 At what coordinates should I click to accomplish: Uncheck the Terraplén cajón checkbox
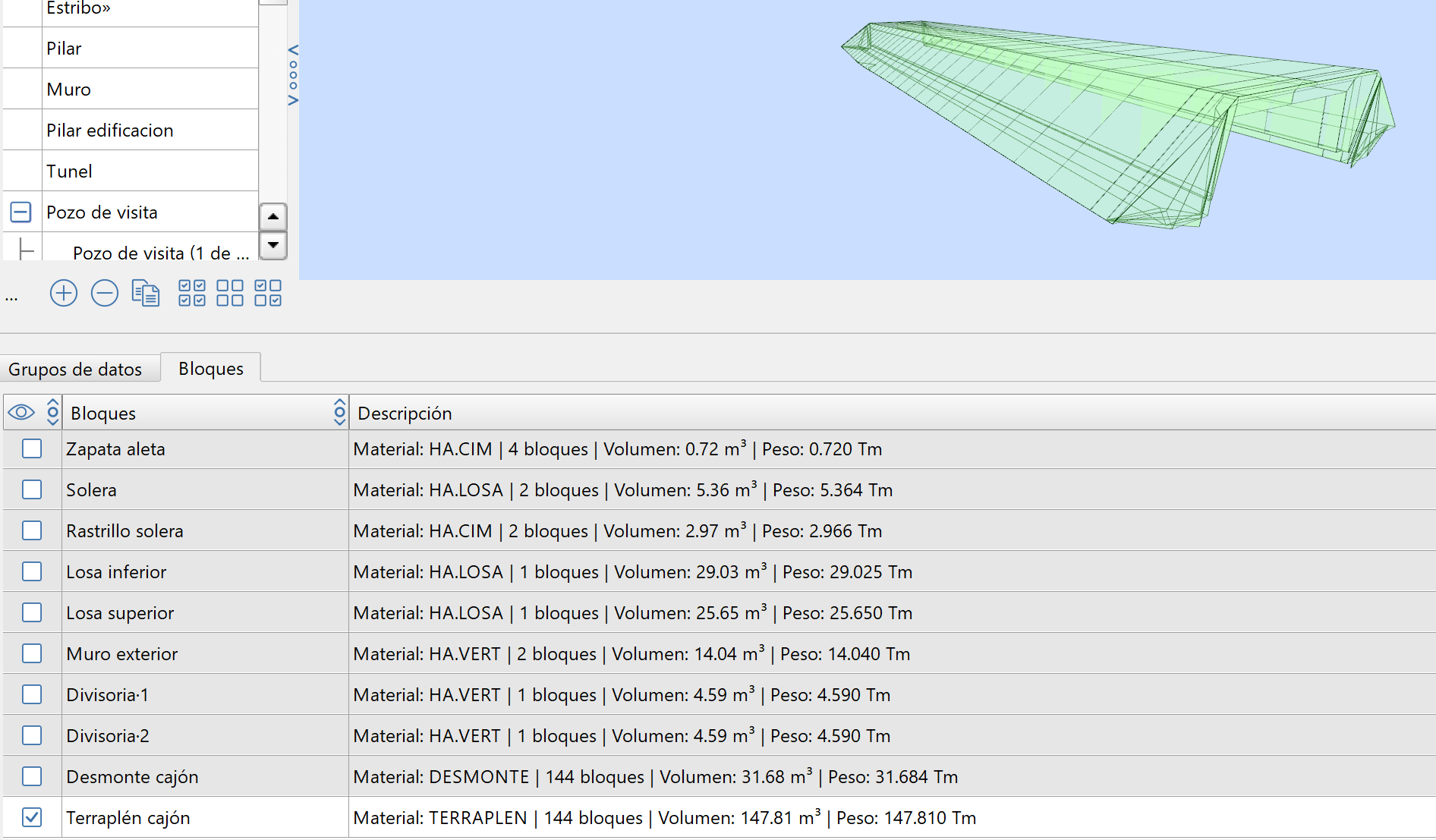(x=32, y=817)
